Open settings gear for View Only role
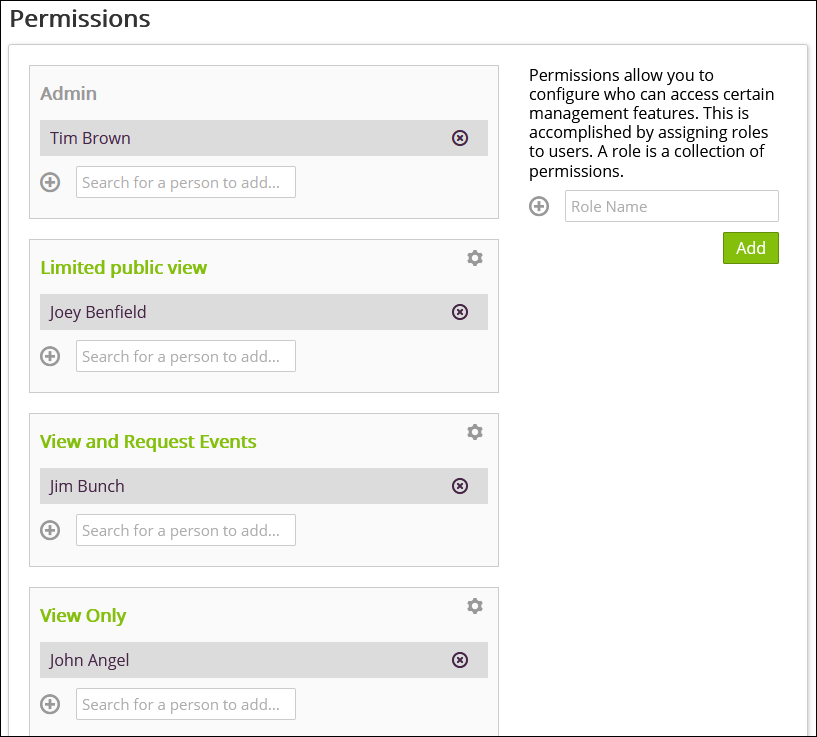 pos(475,606)
